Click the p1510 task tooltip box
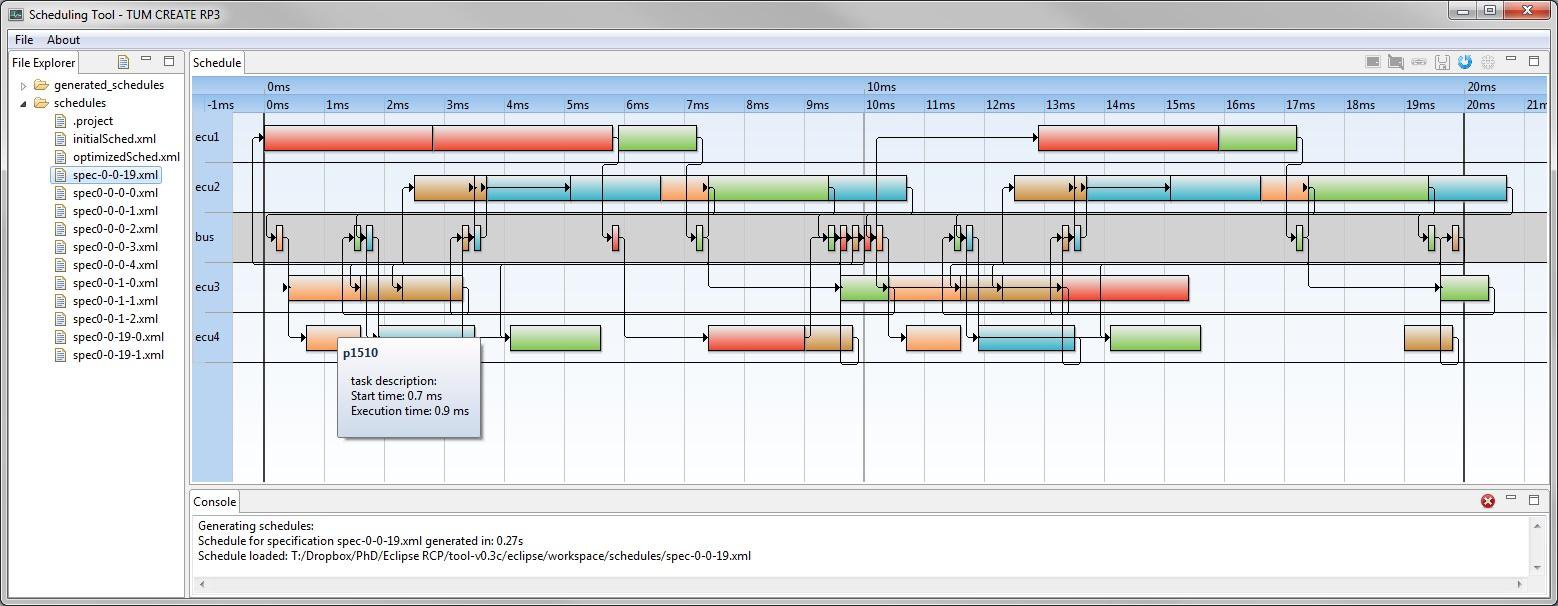The image size is (1558, 606). (409, 390)
